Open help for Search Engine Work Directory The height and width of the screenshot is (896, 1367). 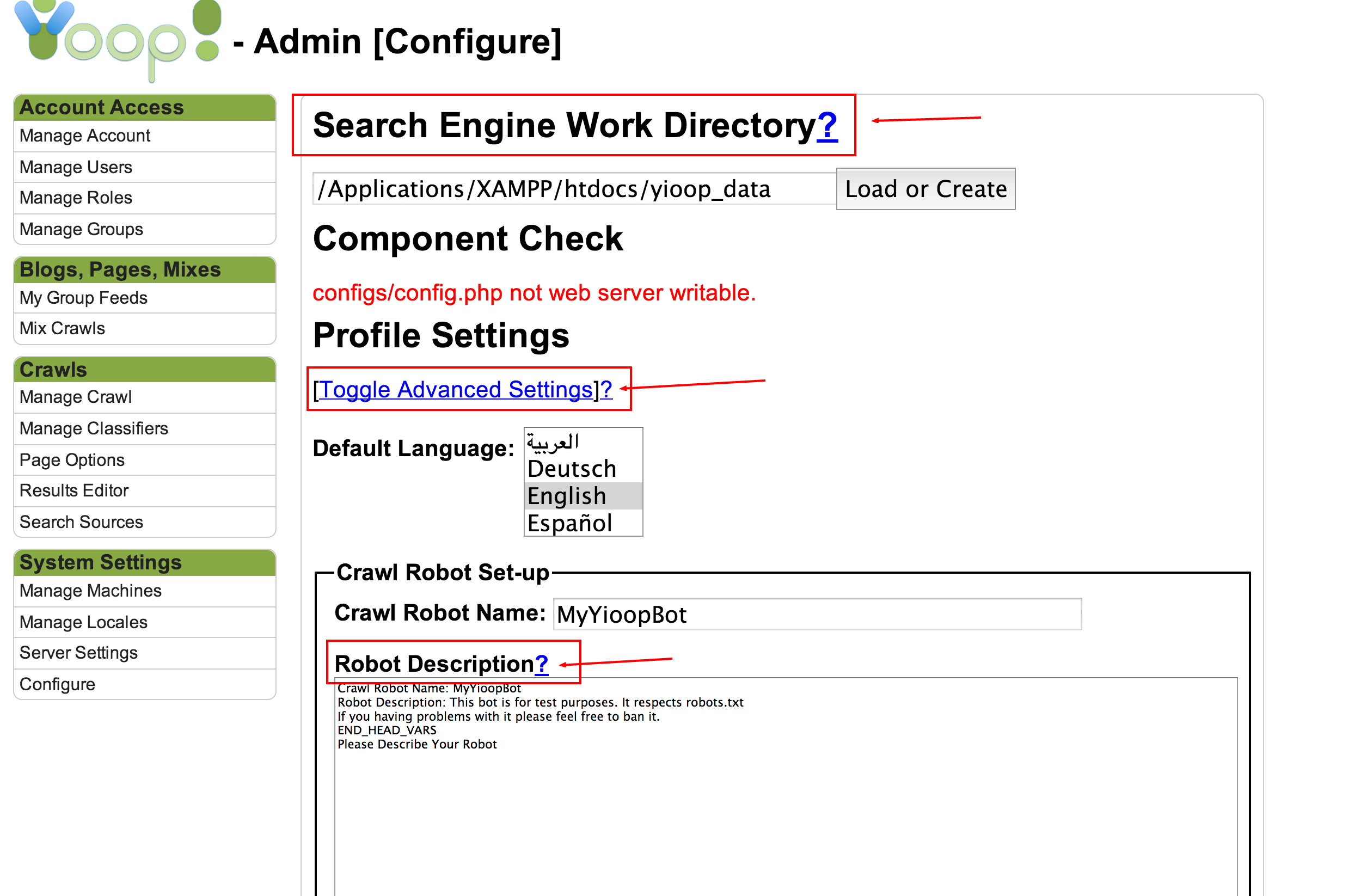click(x=827, y=125)
